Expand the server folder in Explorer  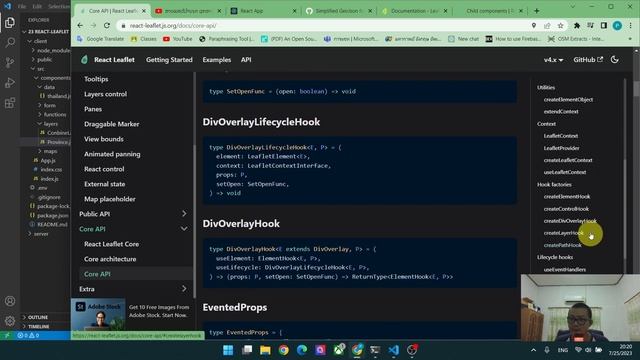41,234
